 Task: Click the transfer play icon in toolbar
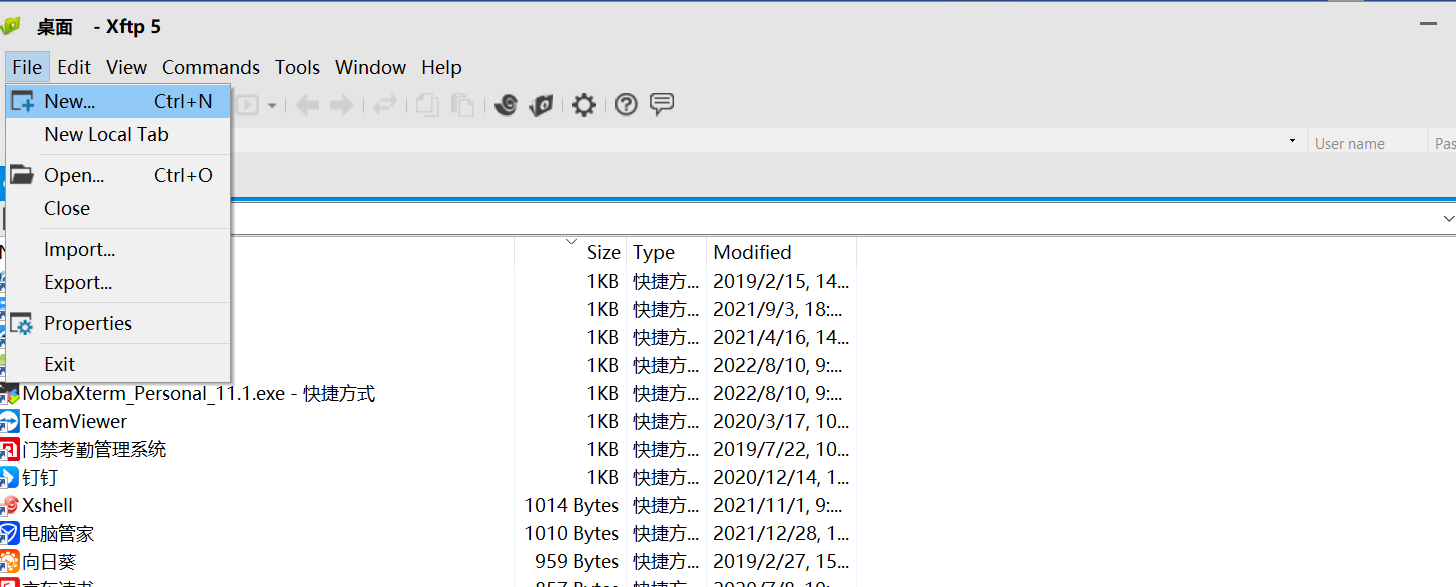[246, 105]
